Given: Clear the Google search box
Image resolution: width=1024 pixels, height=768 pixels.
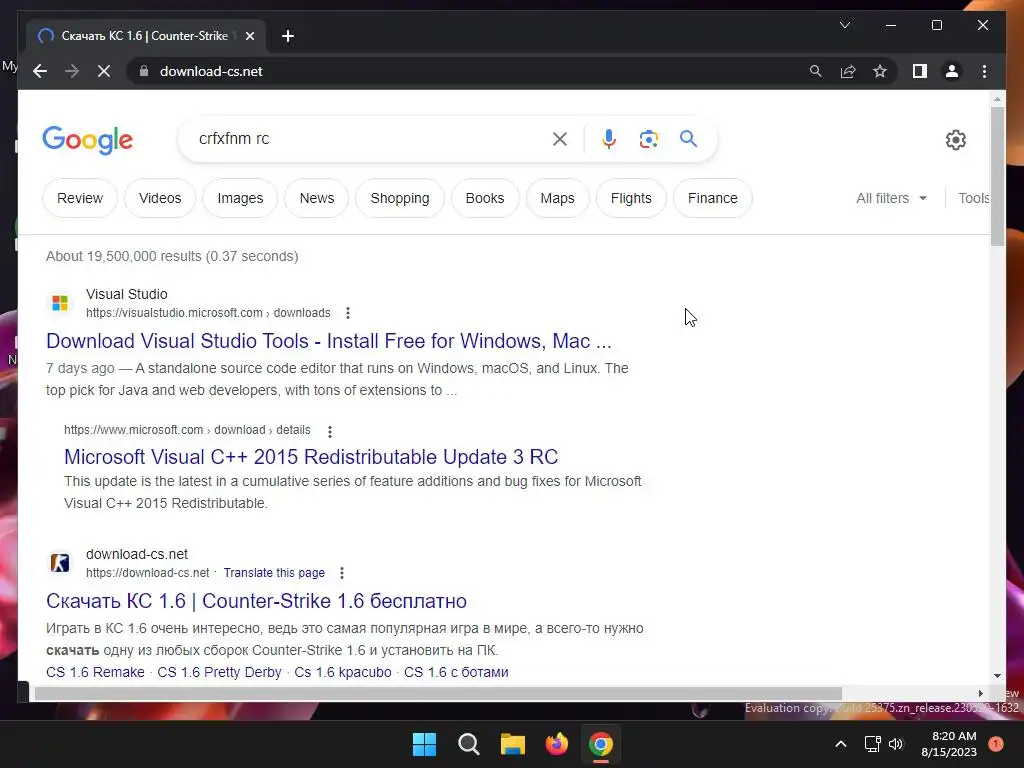Looking at the screenshot, I should 560,139.
